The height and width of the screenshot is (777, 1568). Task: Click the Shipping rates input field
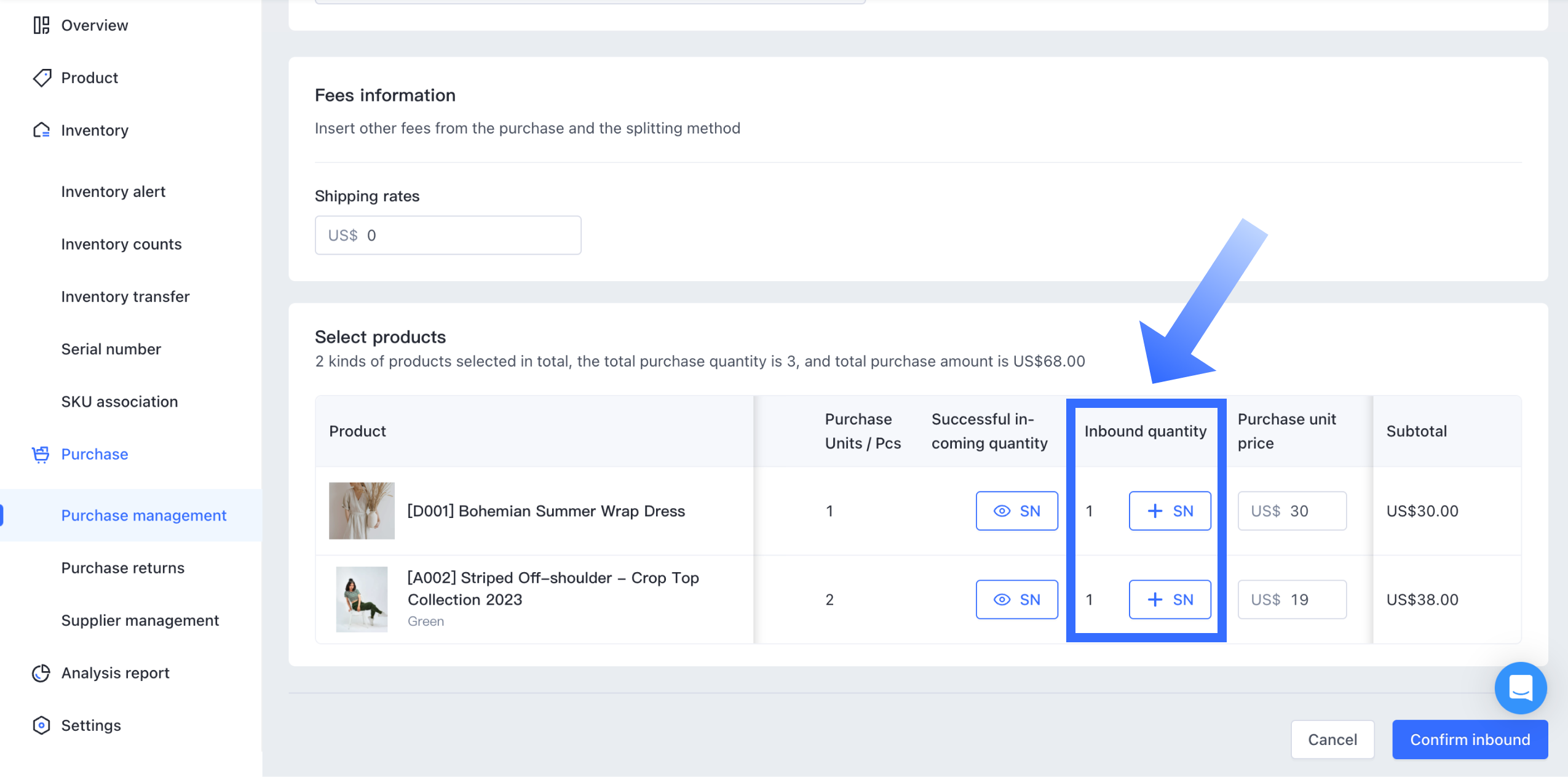(448, 235)
